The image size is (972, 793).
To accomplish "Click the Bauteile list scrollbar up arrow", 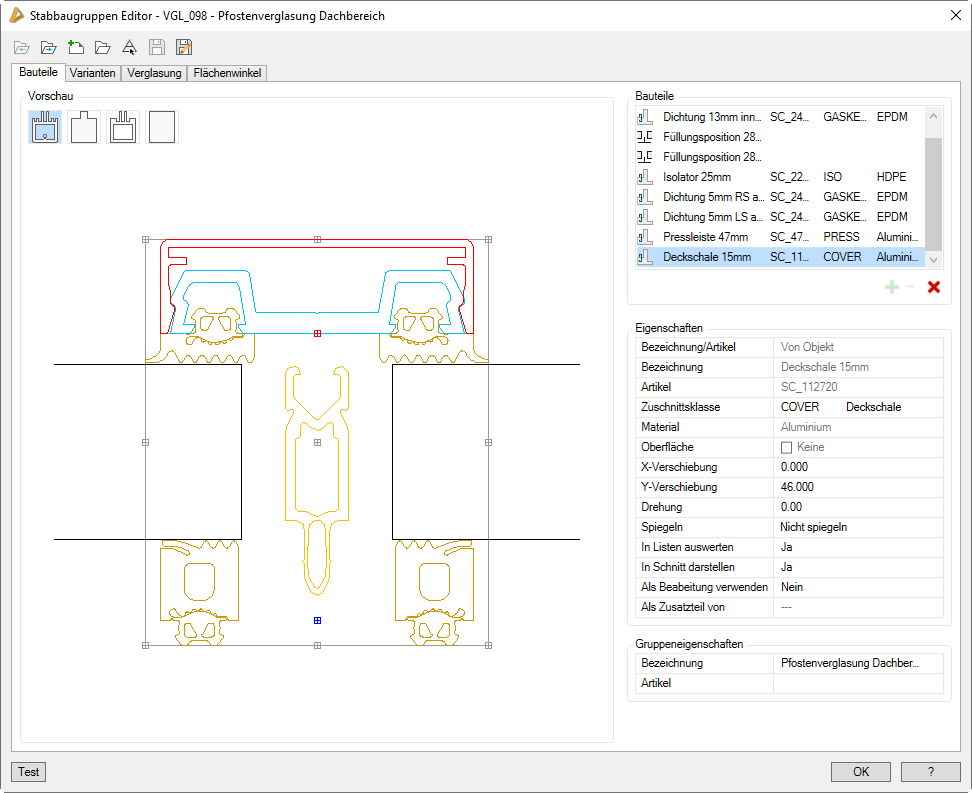I will (x=934, y=116).
